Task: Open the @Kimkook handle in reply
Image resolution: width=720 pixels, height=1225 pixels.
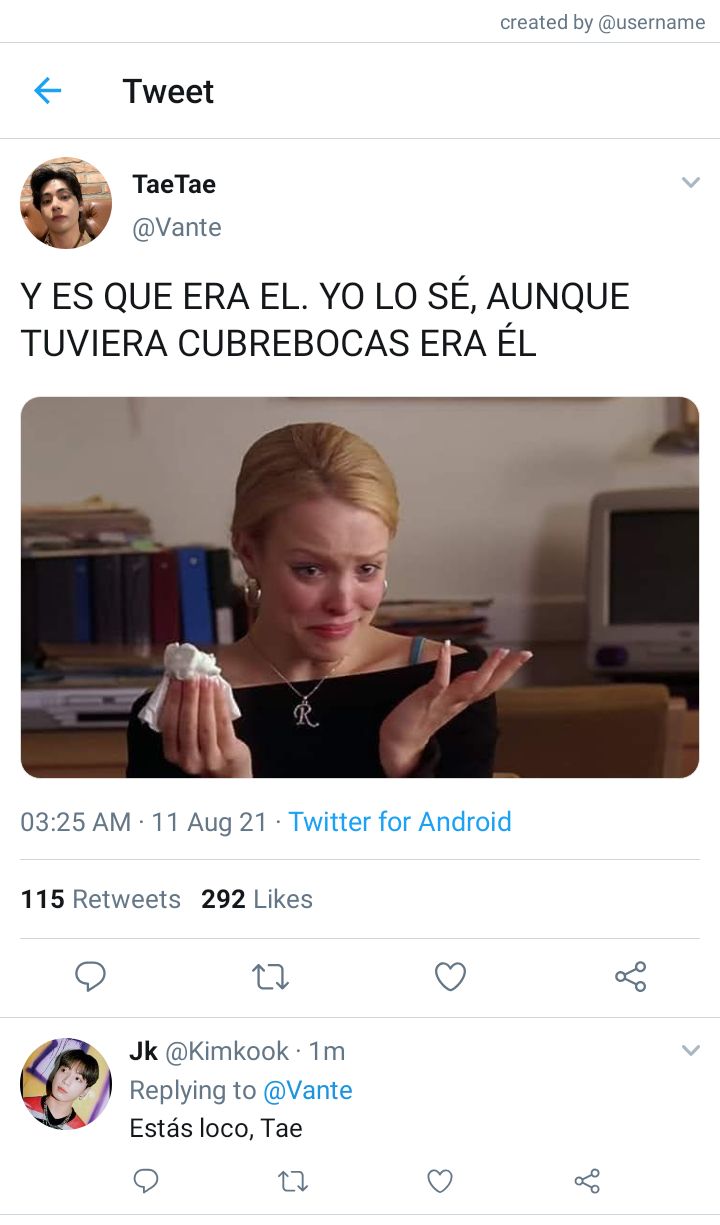Action: coord(226,1051)
